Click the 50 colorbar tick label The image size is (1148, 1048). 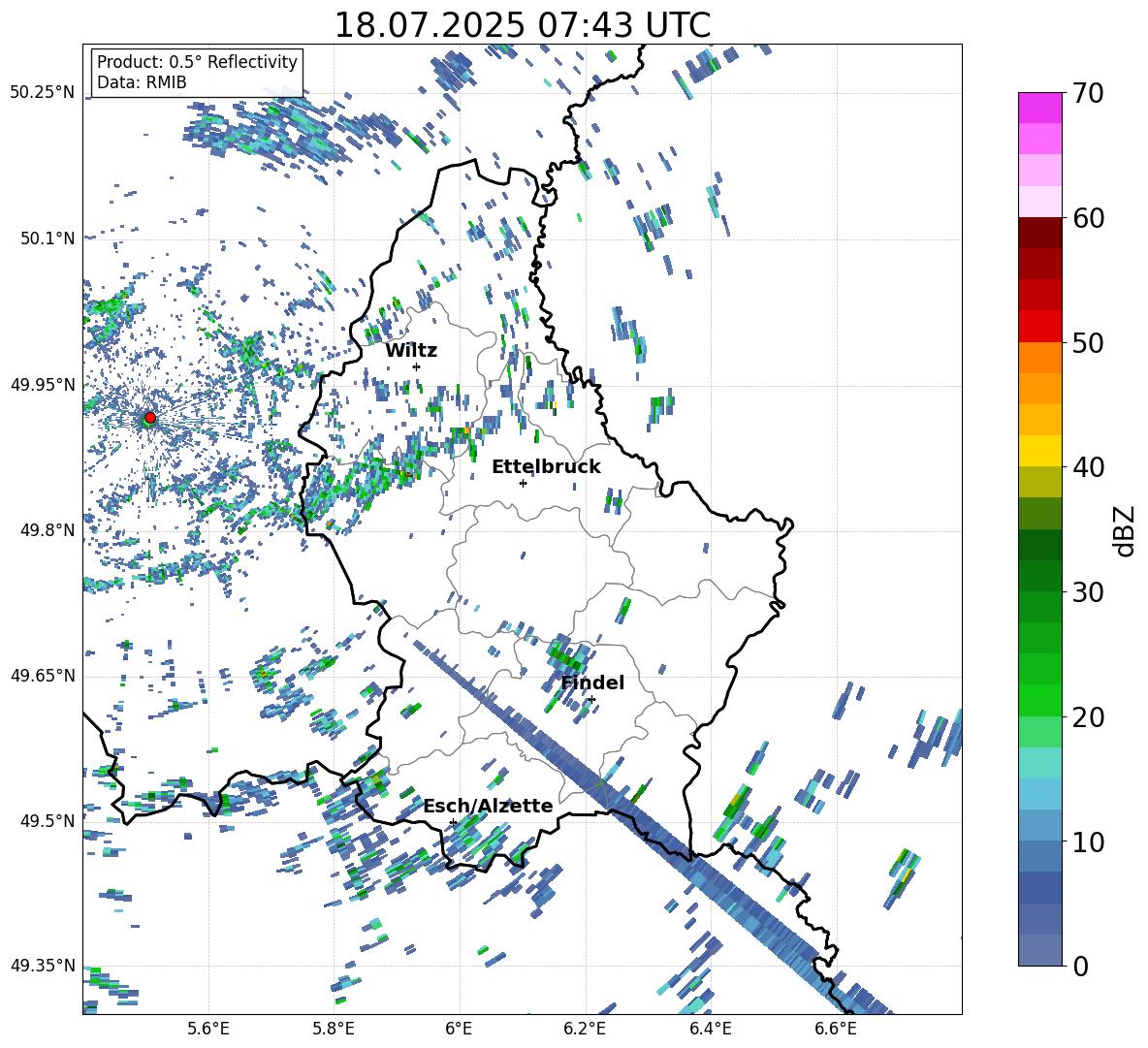tap(1087, 342)
